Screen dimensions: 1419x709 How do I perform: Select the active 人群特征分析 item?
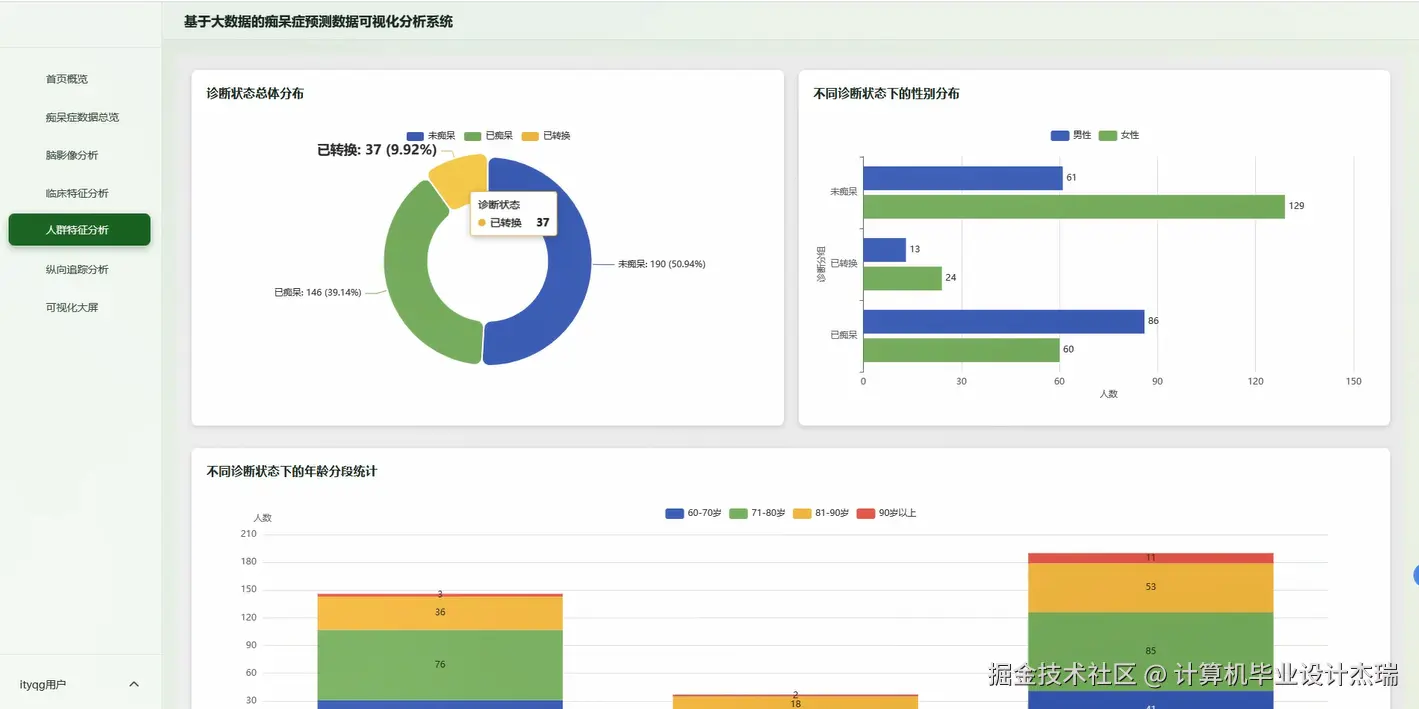79,230
